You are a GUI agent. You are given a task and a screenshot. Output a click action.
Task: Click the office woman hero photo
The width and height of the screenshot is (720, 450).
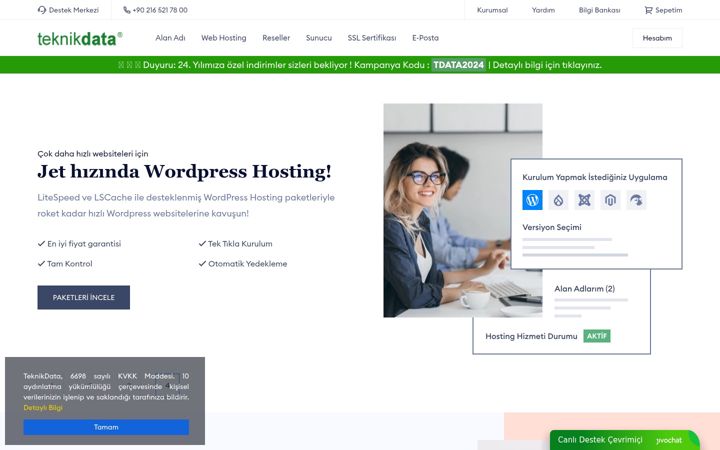(x=463, y=210)
